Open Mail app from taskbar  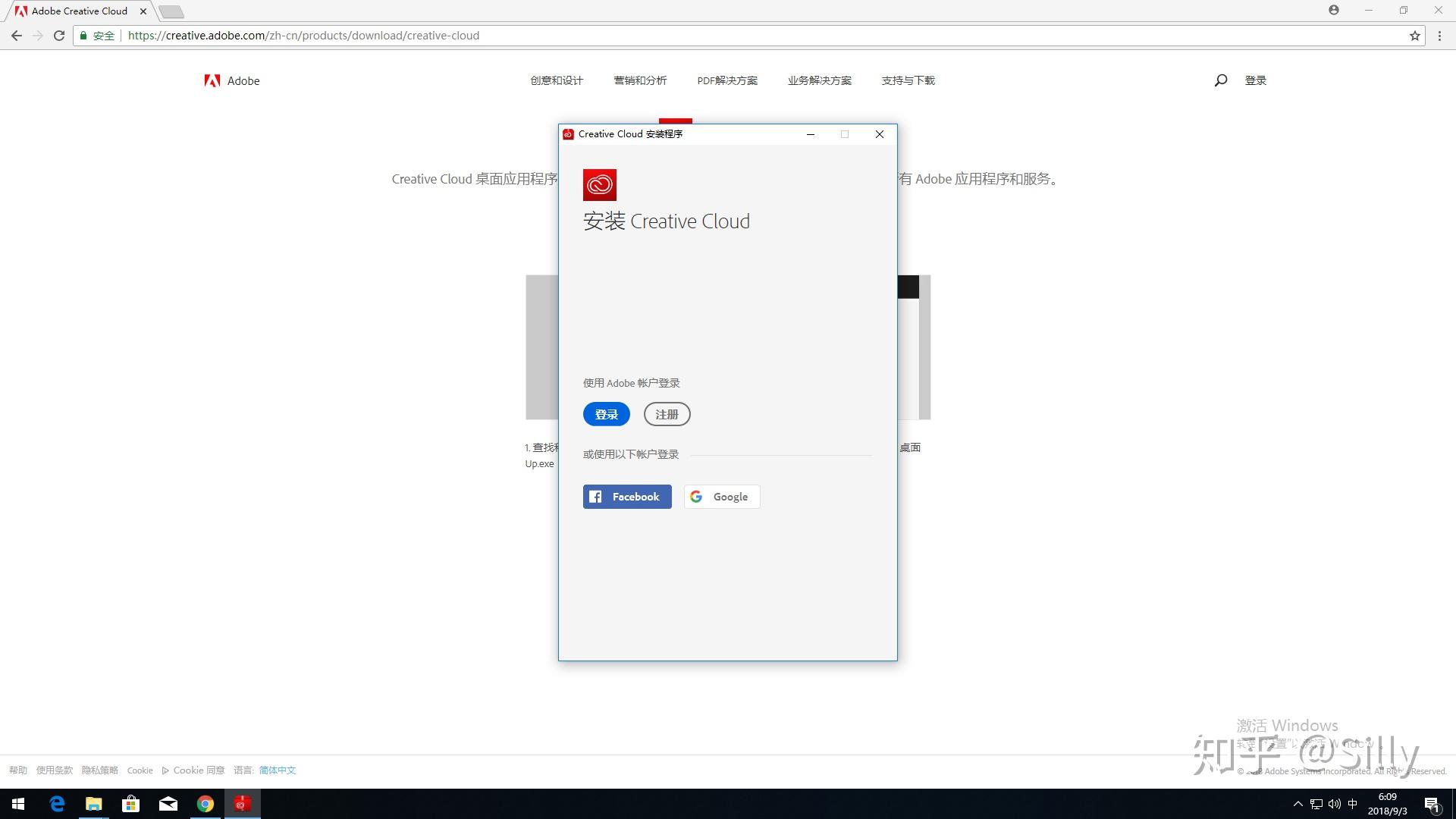click(168, 804)
